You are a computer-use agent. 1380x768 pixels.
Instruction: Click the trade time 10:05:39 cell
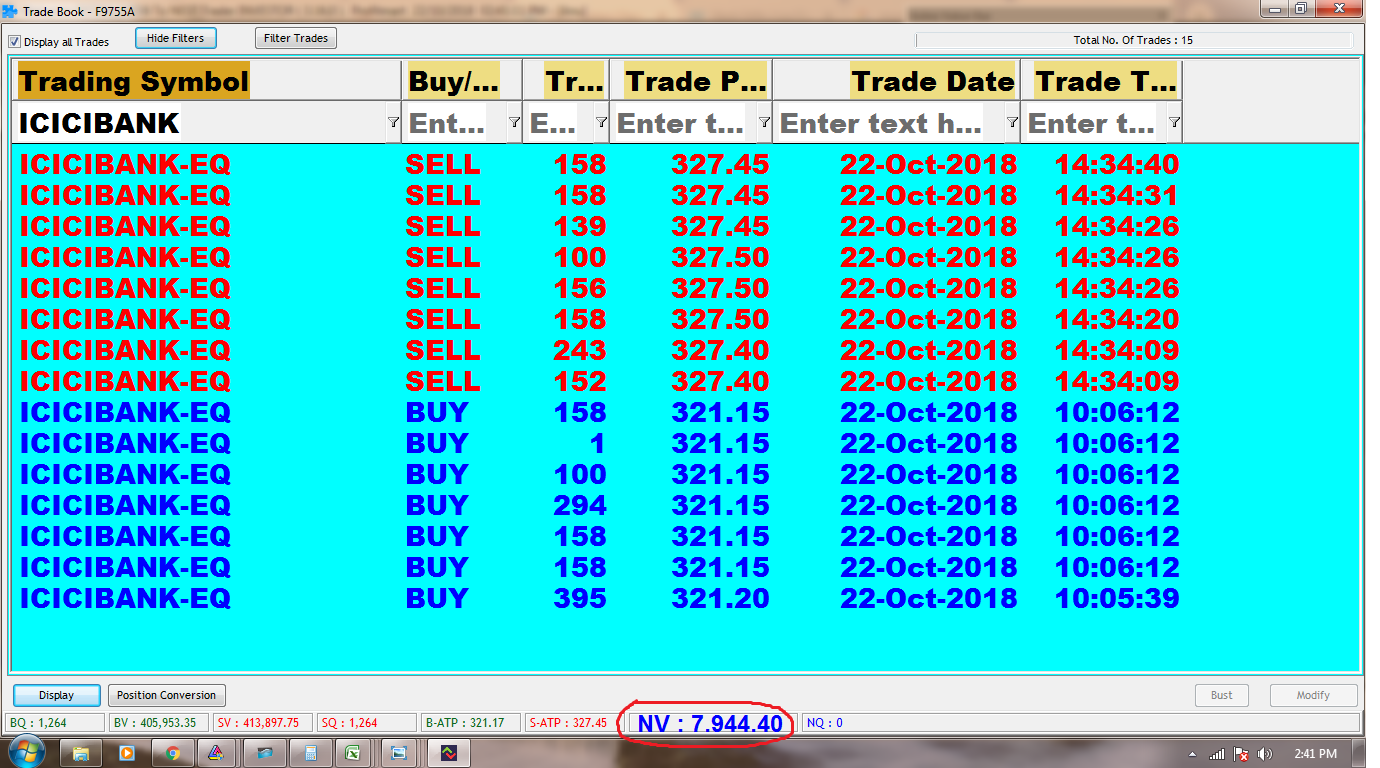1117,598
